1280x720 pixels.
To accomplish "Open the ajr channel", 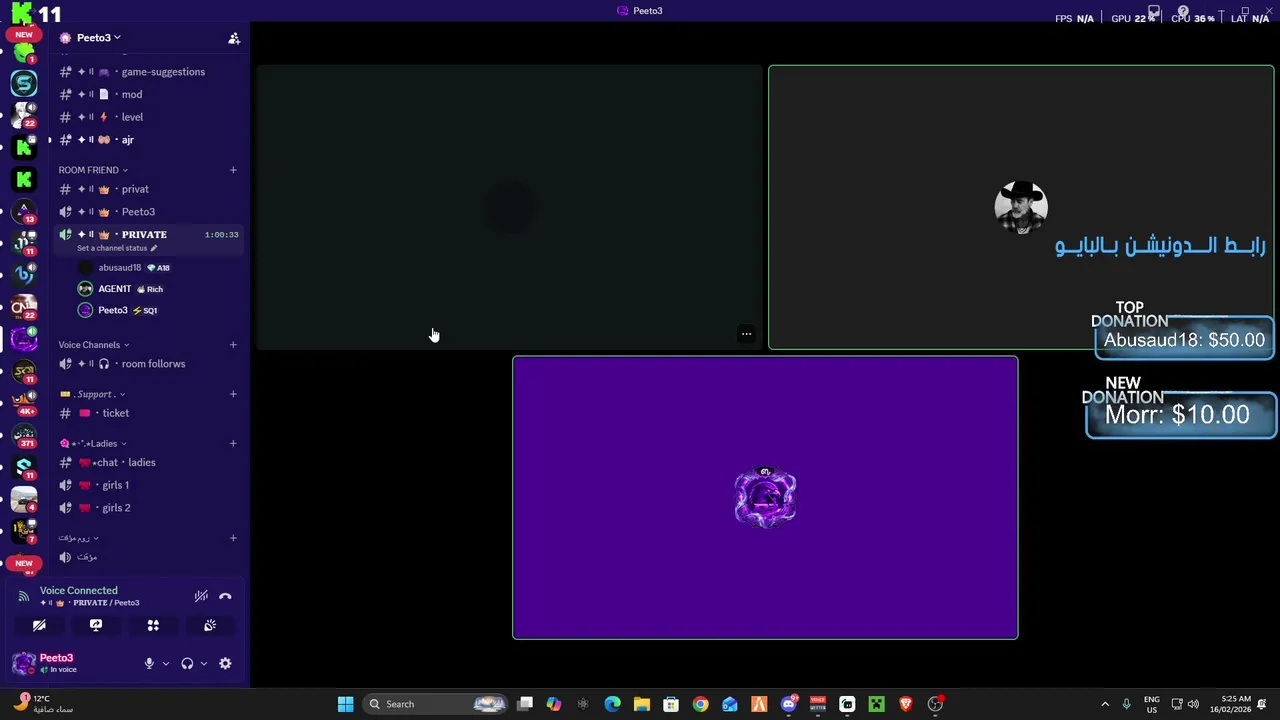I will (x=149, y=140).
